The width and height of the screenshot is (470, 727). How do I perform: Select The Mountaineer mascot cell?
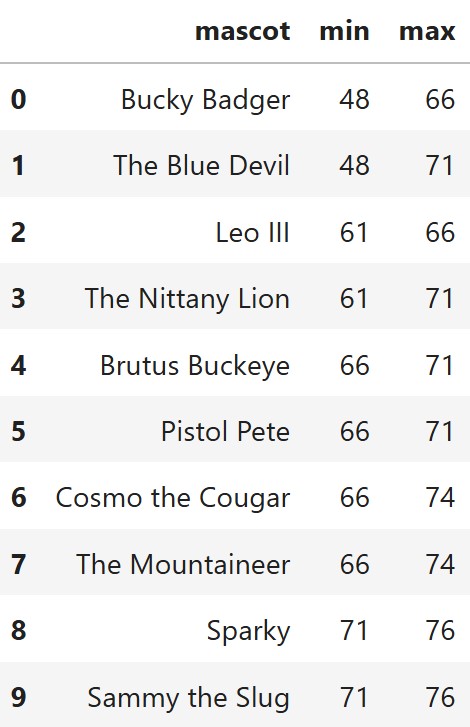tap(184, 564)
